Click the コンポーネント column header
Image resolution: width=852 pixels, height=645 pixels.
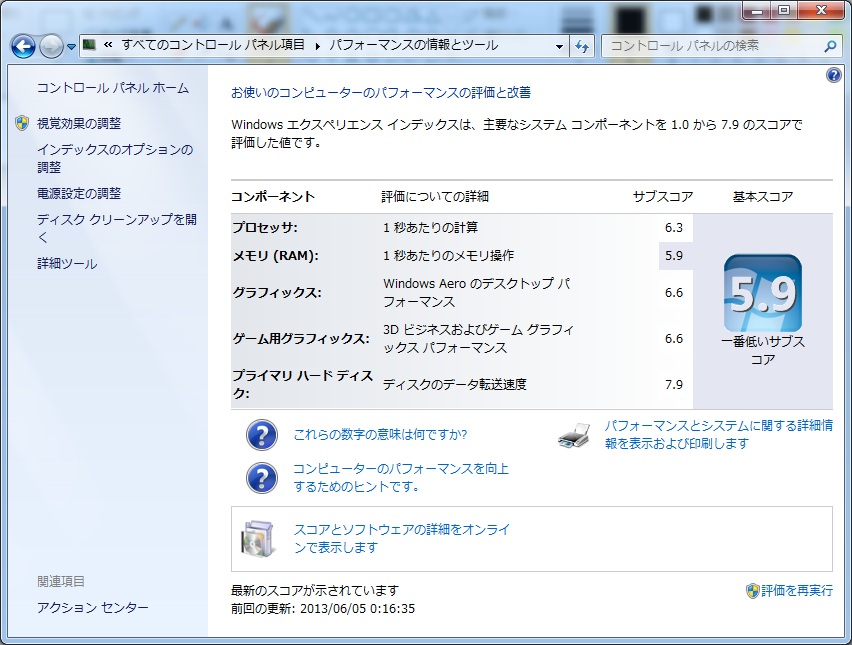[x=273, y=196]
